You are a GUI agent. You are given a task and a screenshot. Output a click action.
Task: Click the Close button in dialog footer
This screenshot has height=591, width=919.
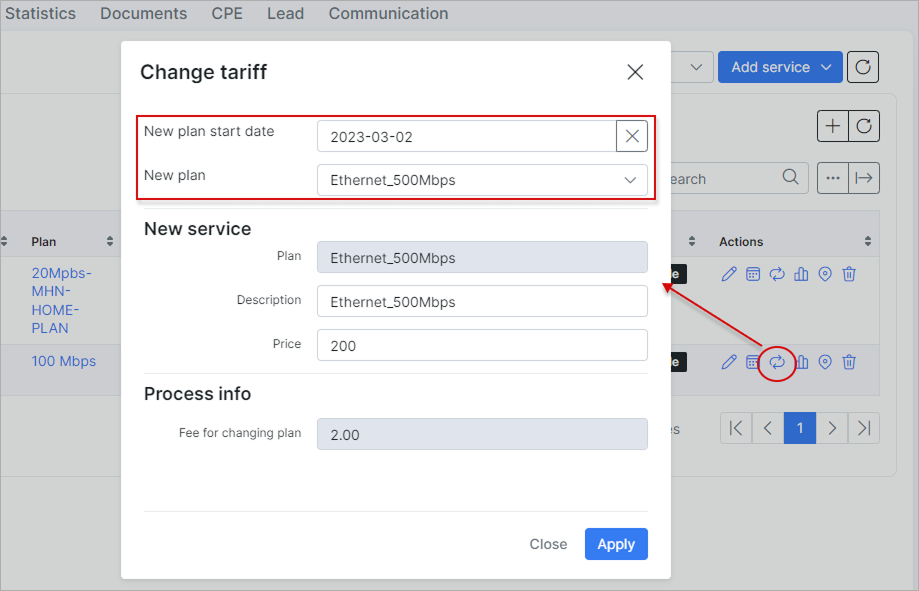[548, 544]
